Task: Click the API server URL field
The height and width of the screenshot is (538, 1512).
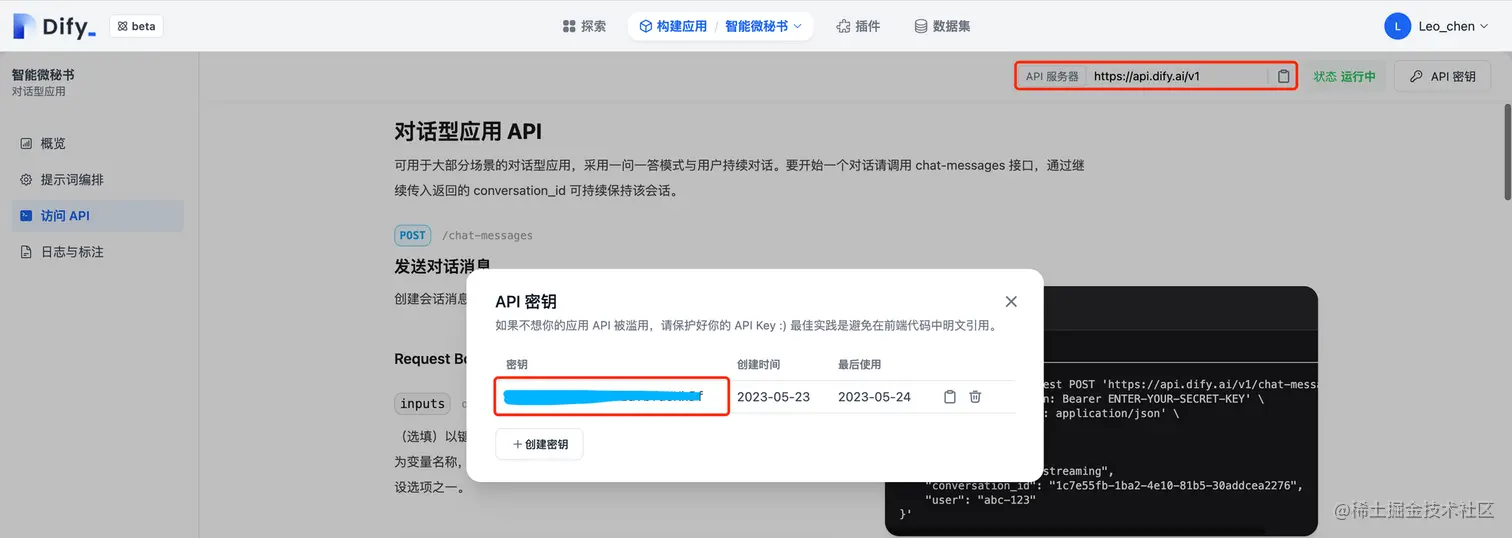Action: 1178,76
